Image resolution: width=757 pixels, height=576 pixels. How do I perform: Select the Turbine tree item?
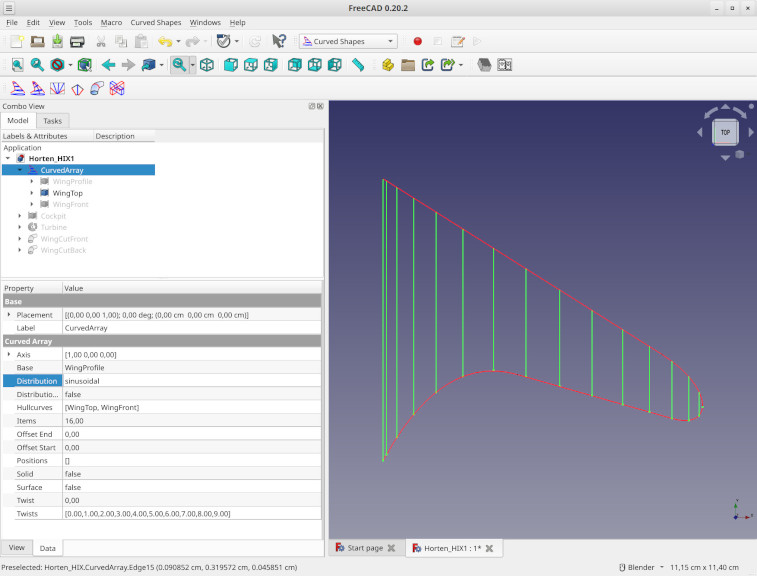54,227
